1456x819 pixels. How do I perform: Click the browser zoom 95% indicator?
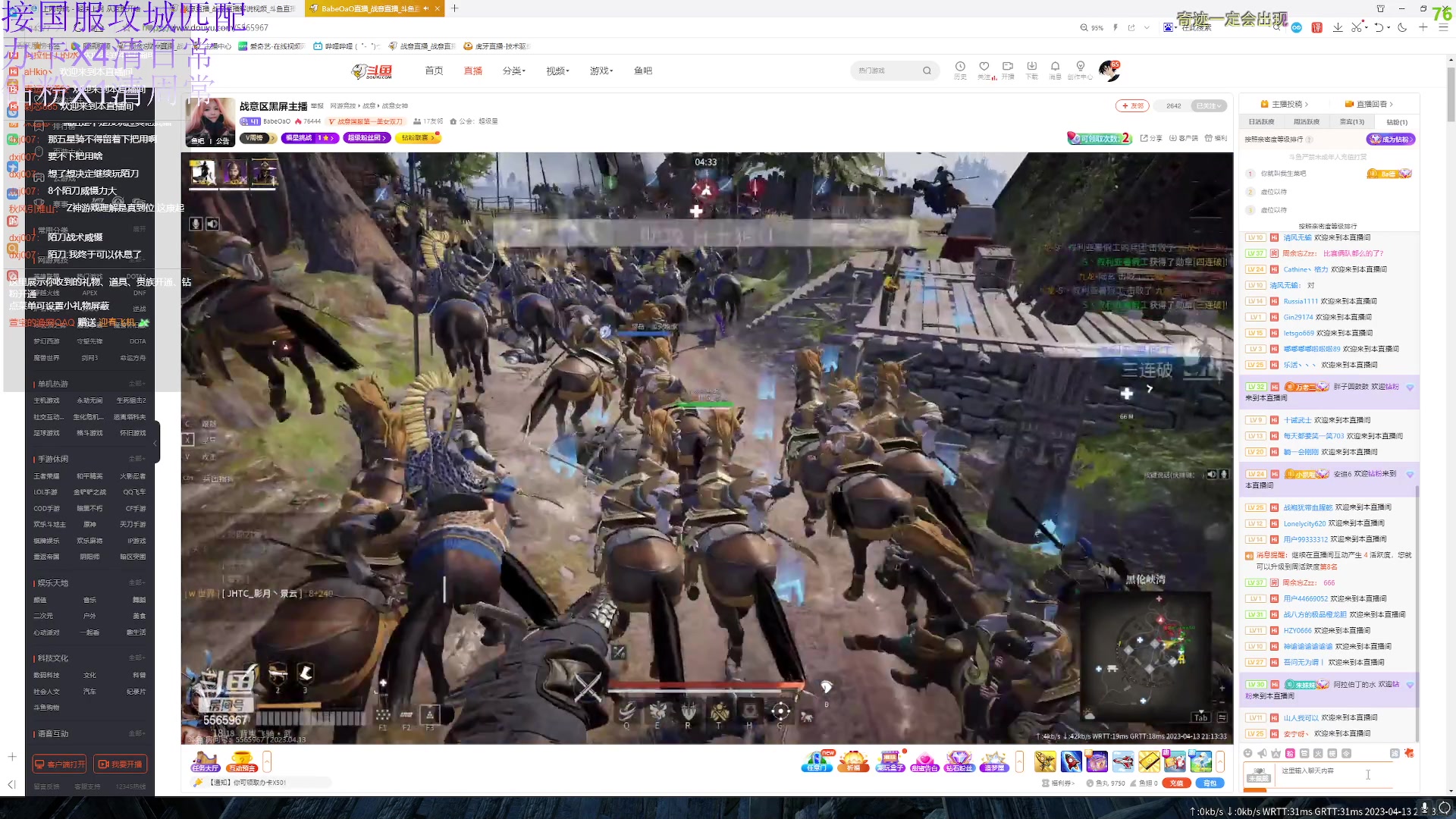[1093, 27]
